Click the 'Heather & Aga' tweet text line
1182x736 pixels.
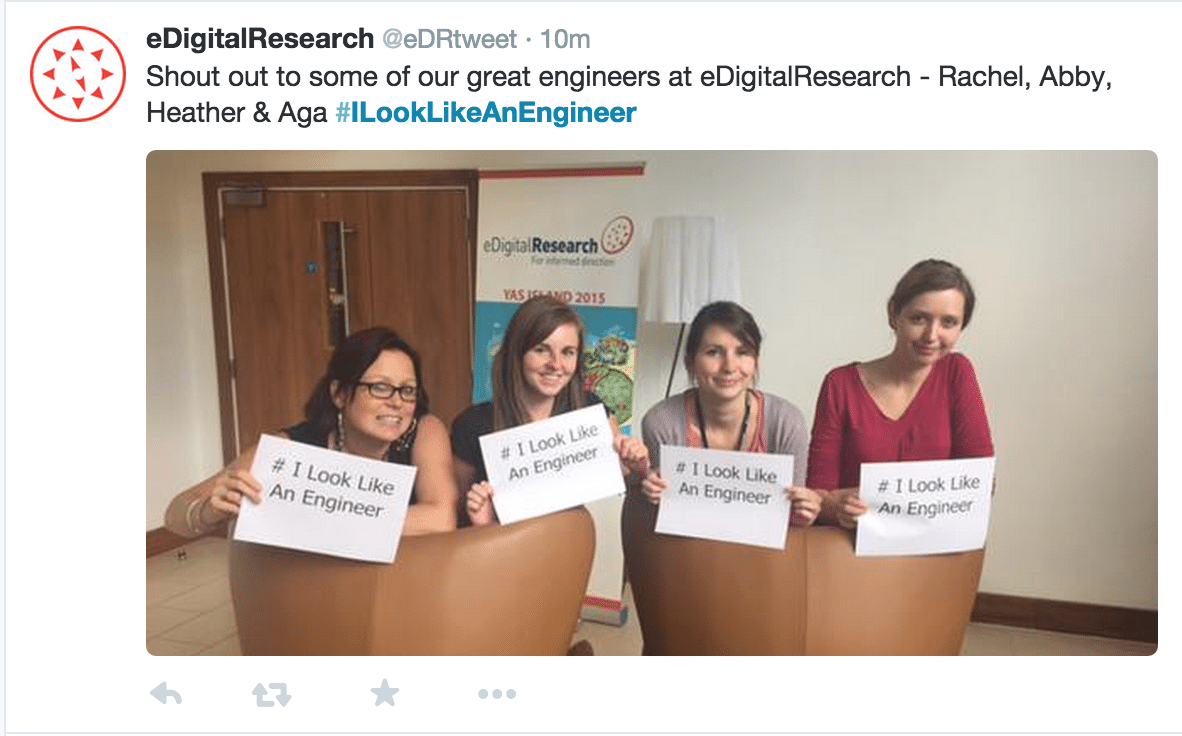tap(237, 112)
